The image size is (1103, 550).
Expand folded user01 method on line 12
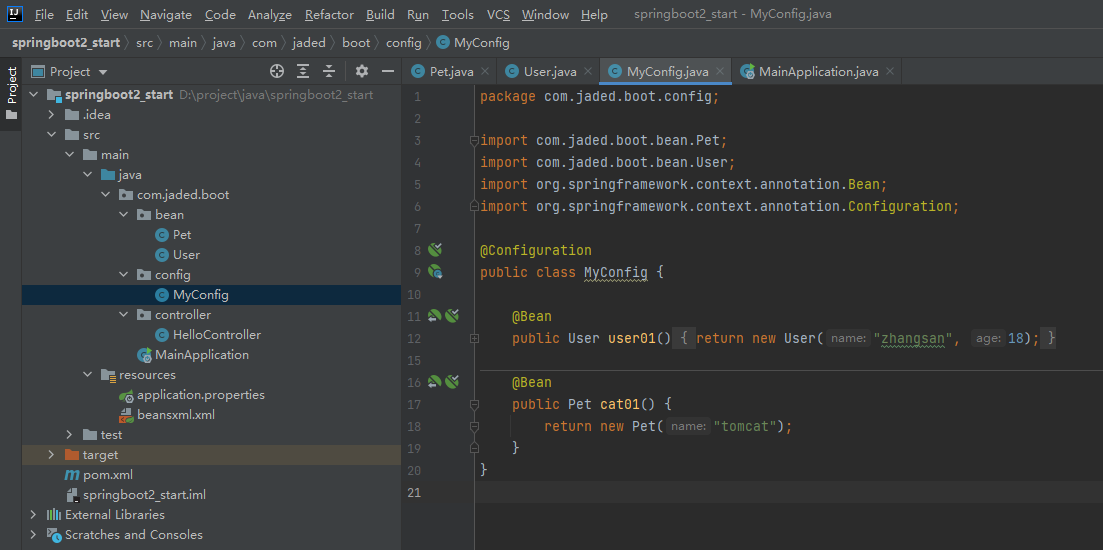(474, 338)
